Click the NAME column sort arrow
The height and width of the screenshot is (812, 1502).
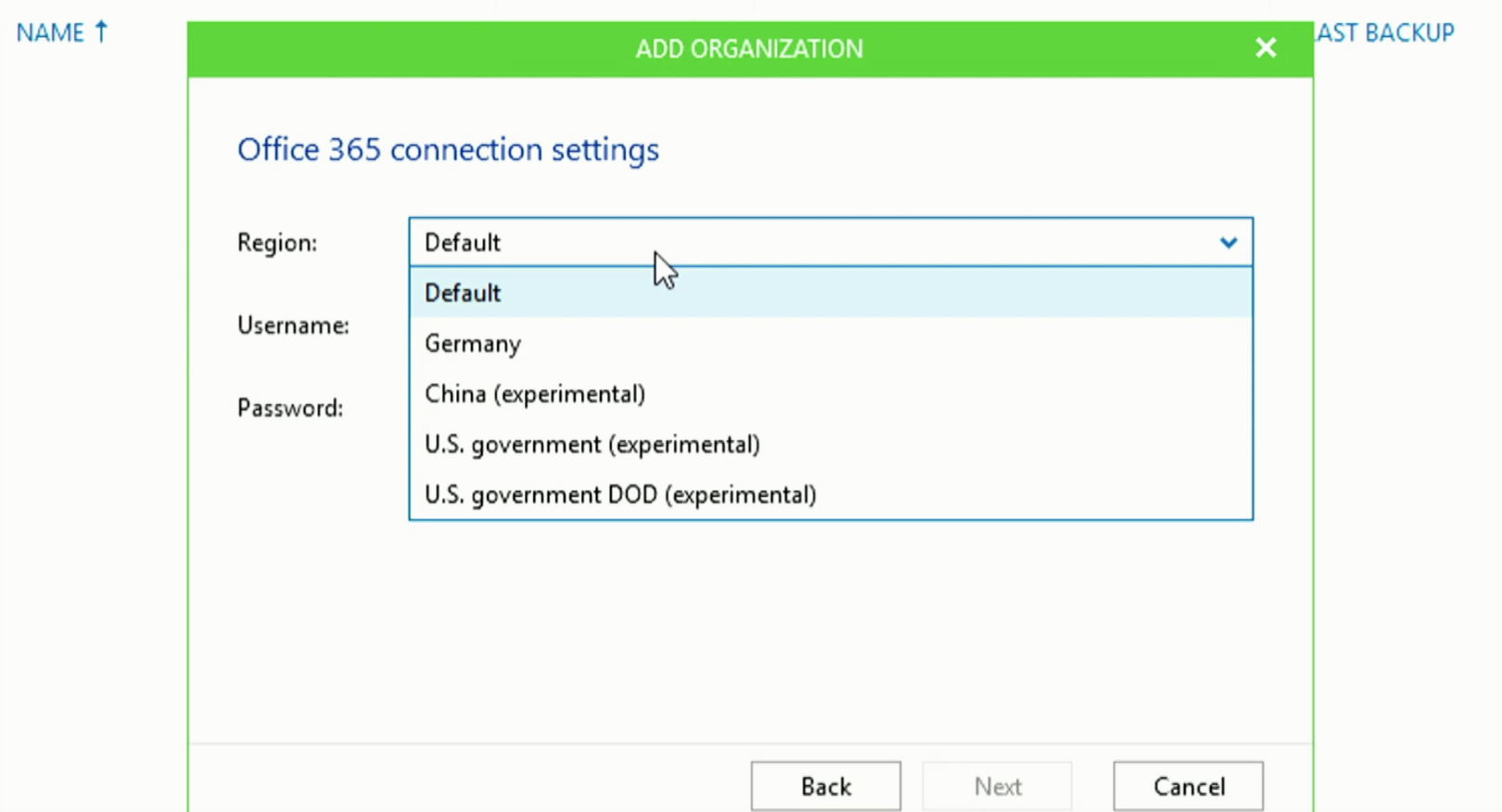[x=101, y=32]
